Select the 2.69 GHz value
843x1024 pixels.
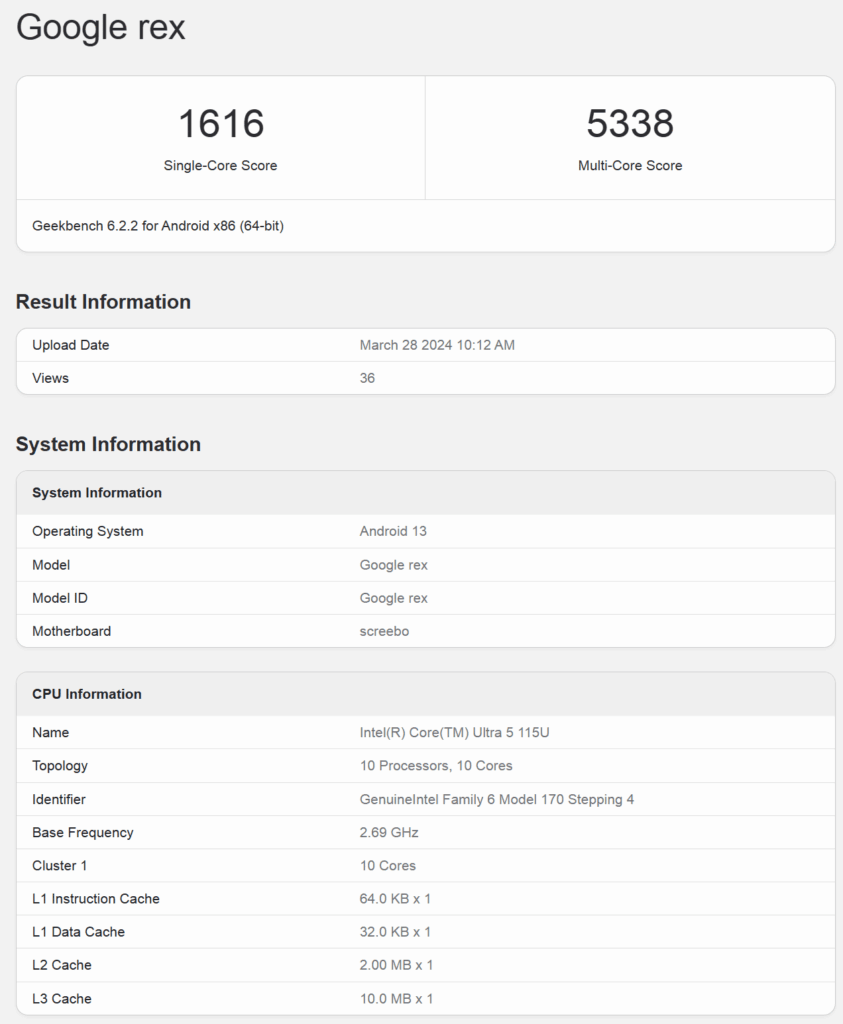pyautogui.click(x=389, y=833)
